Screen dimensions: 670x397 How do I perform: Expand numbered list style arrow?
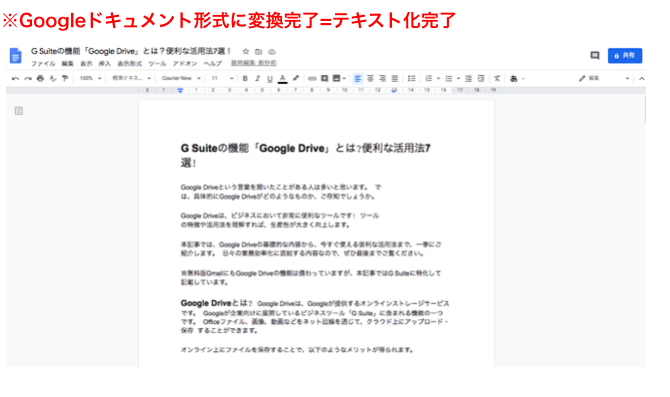coord(438,79)
